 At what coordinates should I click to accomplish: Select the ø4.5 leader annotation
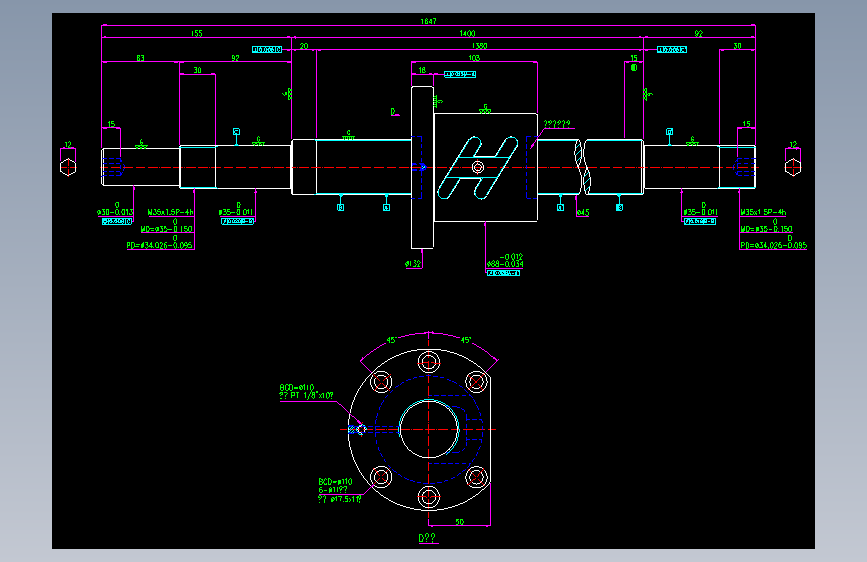pos(583,212)
